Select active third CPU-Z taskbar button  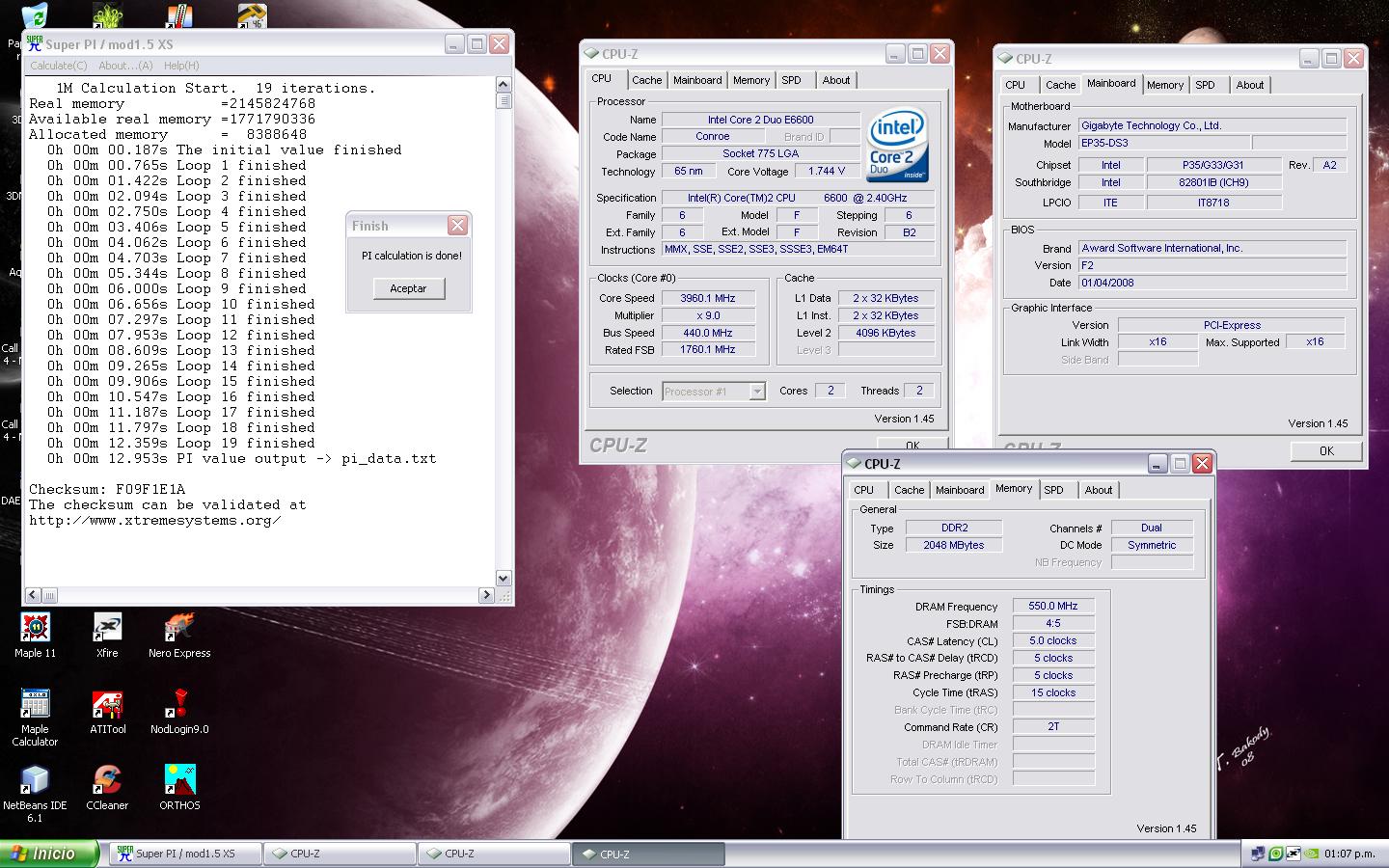tap(649, 854)
